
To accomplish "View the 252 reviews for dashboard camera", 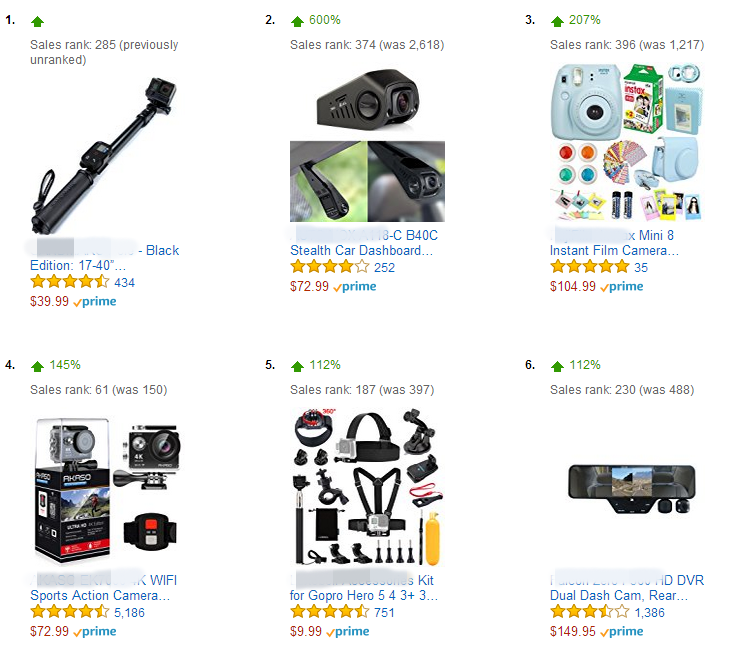I will click(384, 268).
